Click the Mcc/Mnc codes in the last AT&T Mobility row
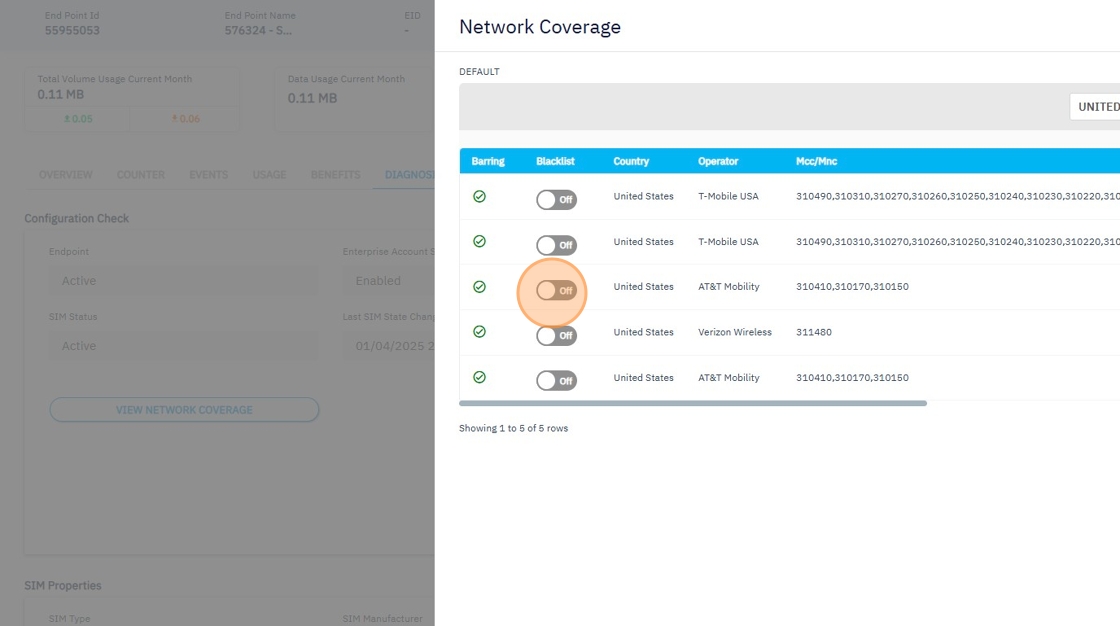Screen dimensions: 1120x626 (852, 378)
